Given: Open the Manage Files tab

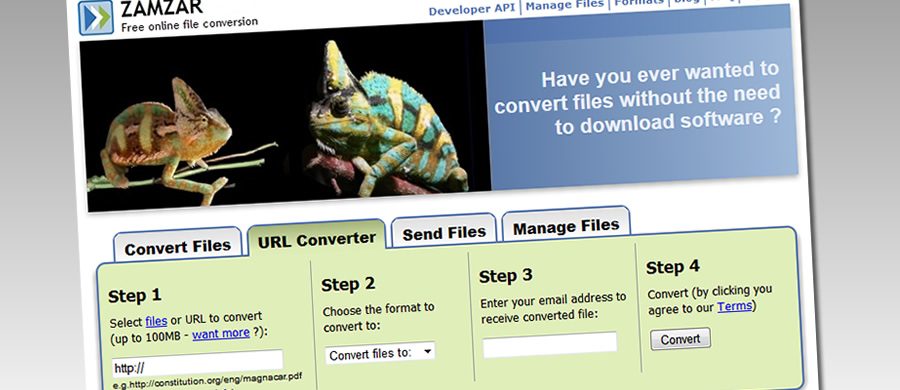Looking at the screenshot, I should point(566,227).
